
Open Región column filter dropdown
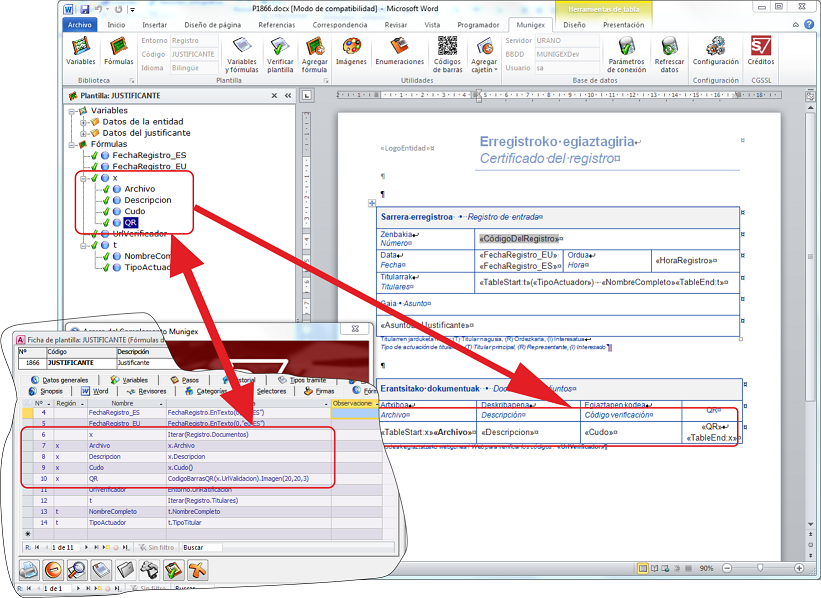pos(82,404)
